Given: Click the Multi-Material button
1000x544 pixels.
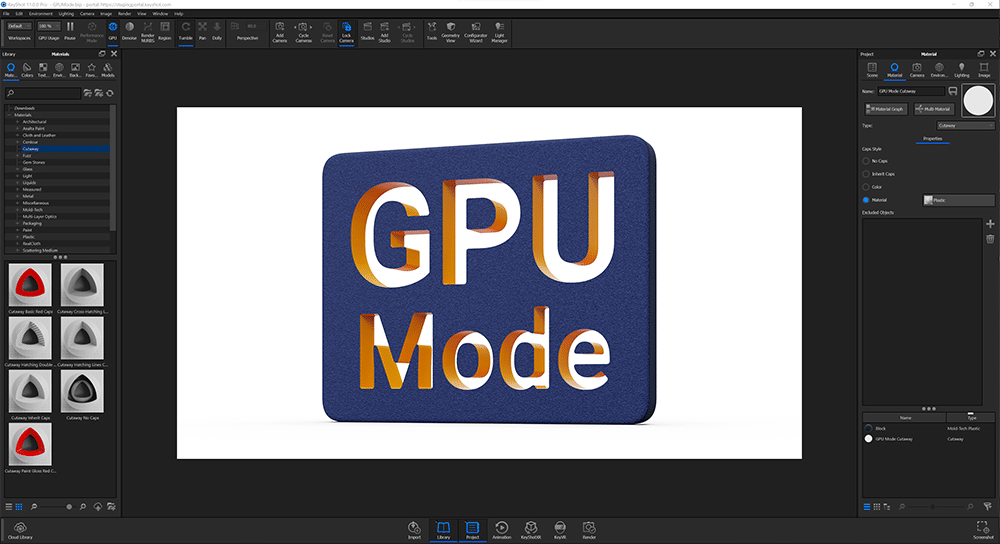Looking at the screenshot, I should point(932,109).
